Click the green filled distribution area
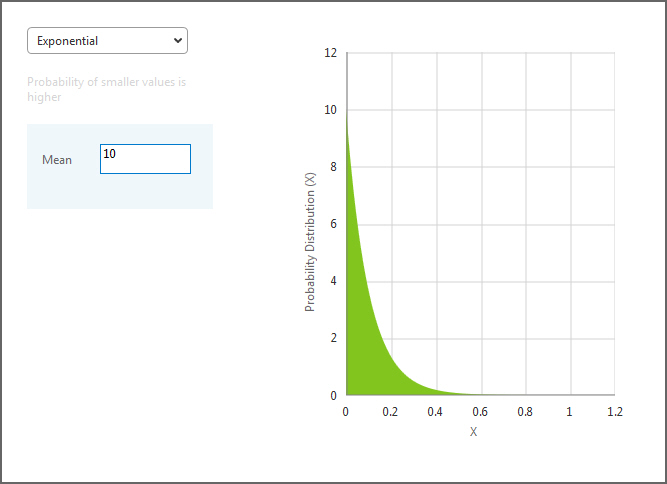667x484 pixels. click(360, 340)
